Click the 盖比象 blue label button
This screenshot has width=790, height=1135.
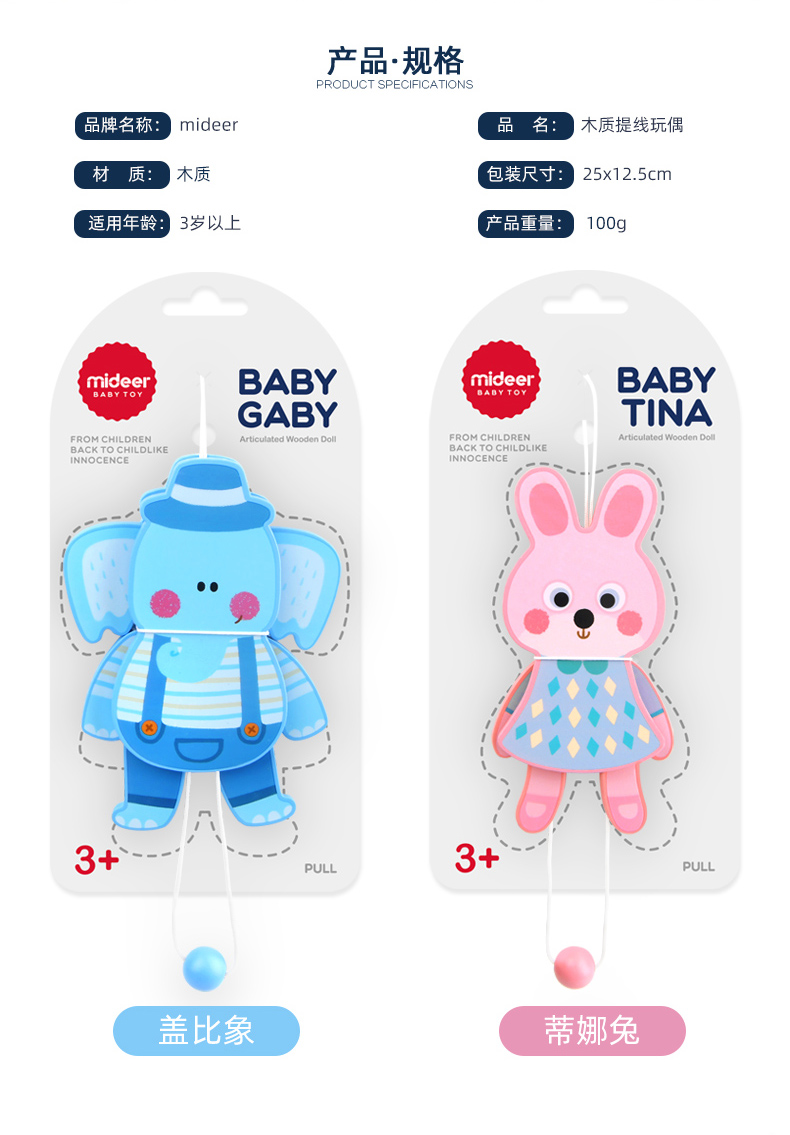pyautogui.click(x=206, y=1031)
